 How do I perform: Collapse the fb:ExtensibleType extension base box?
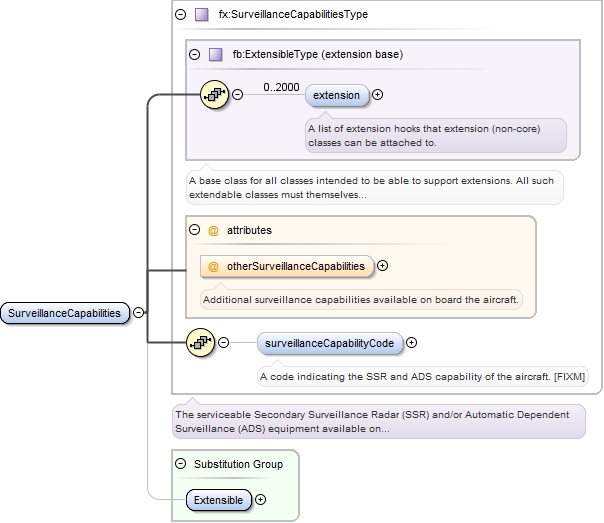(x=194, y=54)
